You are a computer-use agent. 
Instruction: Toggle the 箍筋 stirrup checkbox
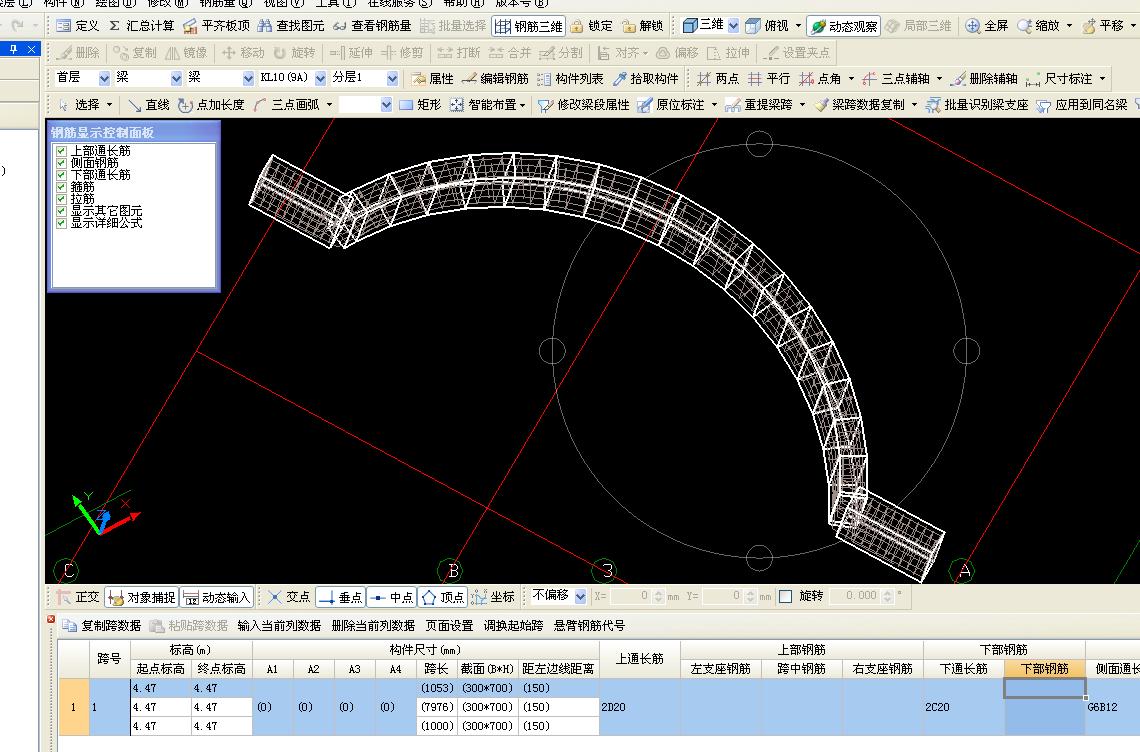pos(62,187)
